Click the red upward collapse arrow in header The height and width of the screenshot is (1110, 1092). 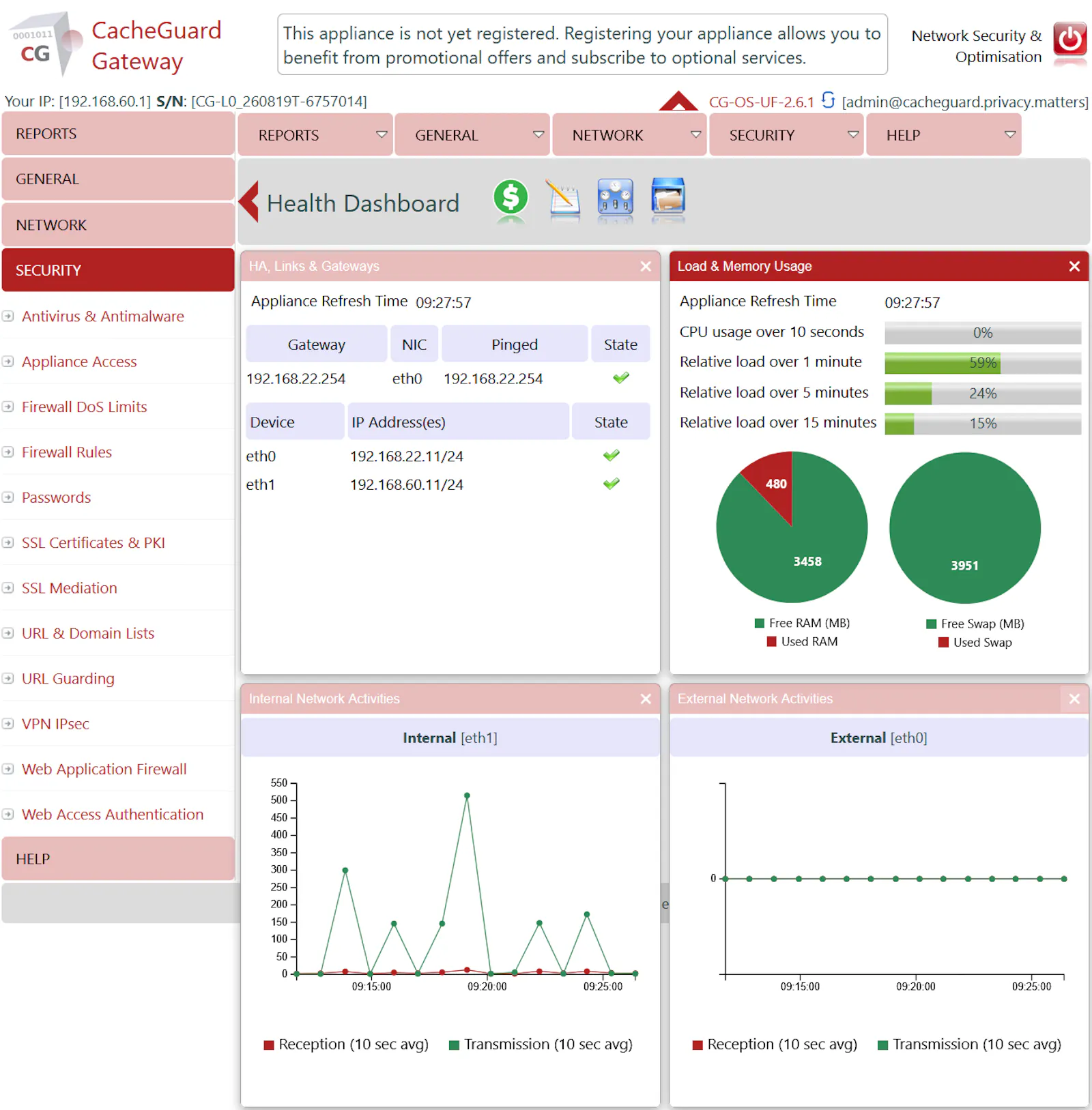click(x=678, y=101)
